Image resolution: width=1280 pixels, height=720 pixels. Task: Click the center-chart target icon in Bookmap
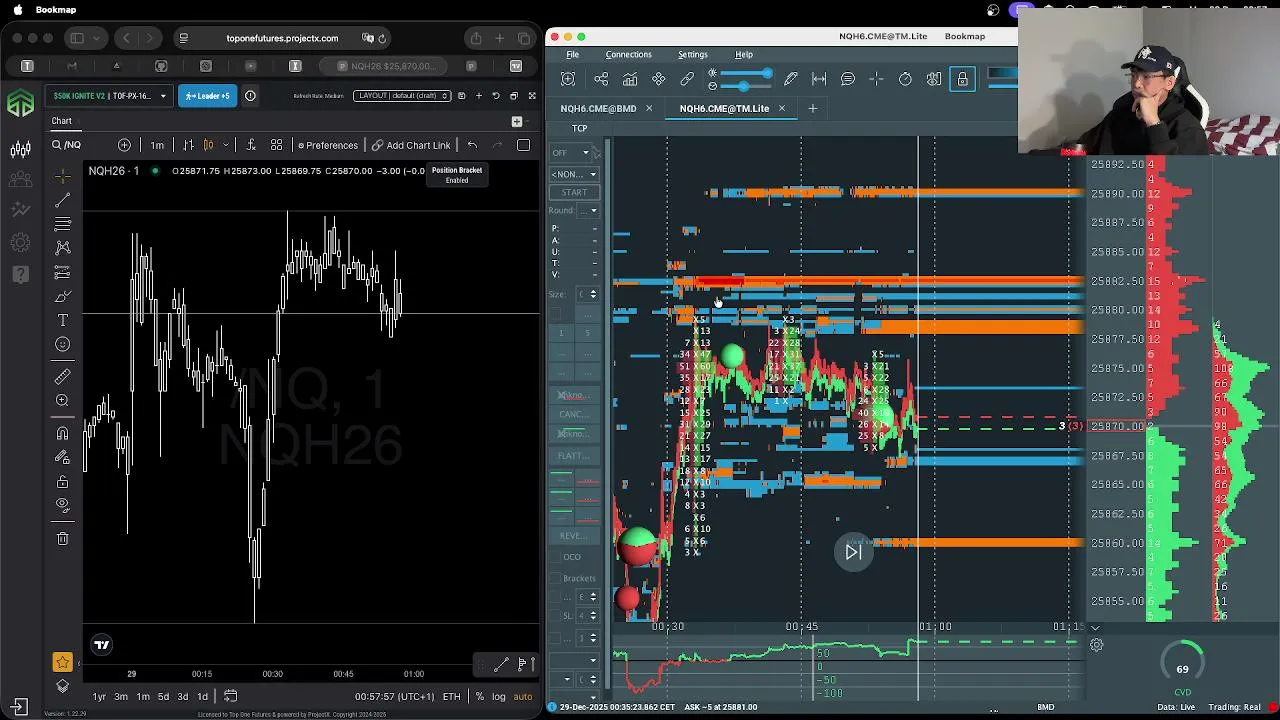568,79
